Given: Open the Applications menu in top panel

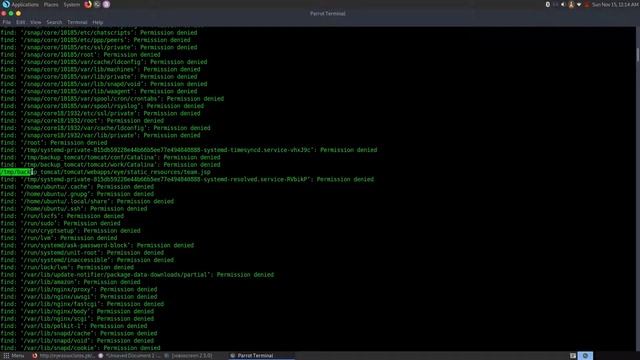Looking at the screenshot, I should (25, 4).
